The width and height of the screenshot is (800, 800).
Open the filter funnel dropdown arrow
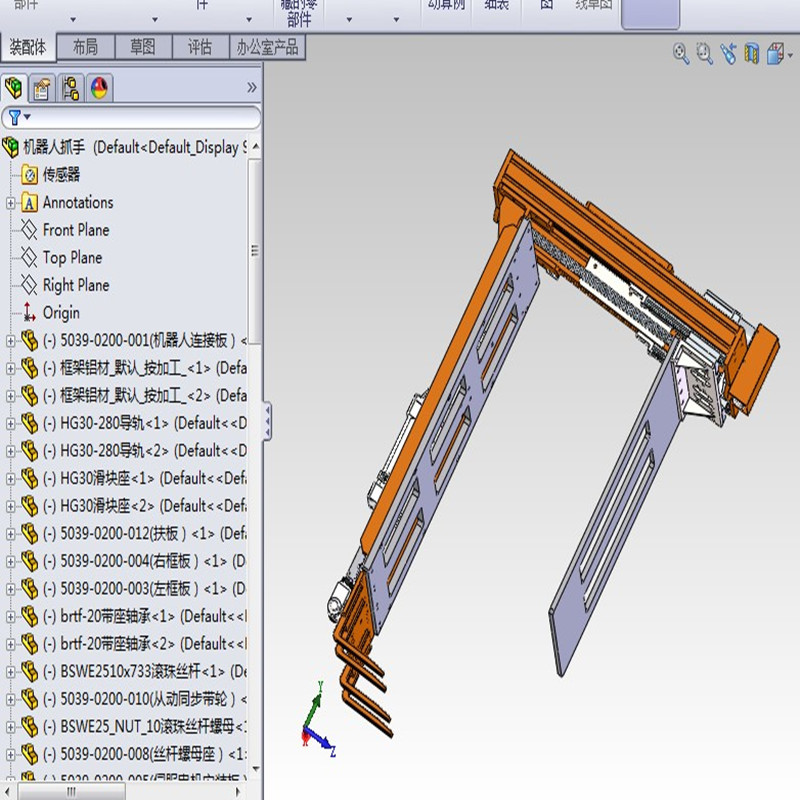pyautogui.click(x=28, y=117)
